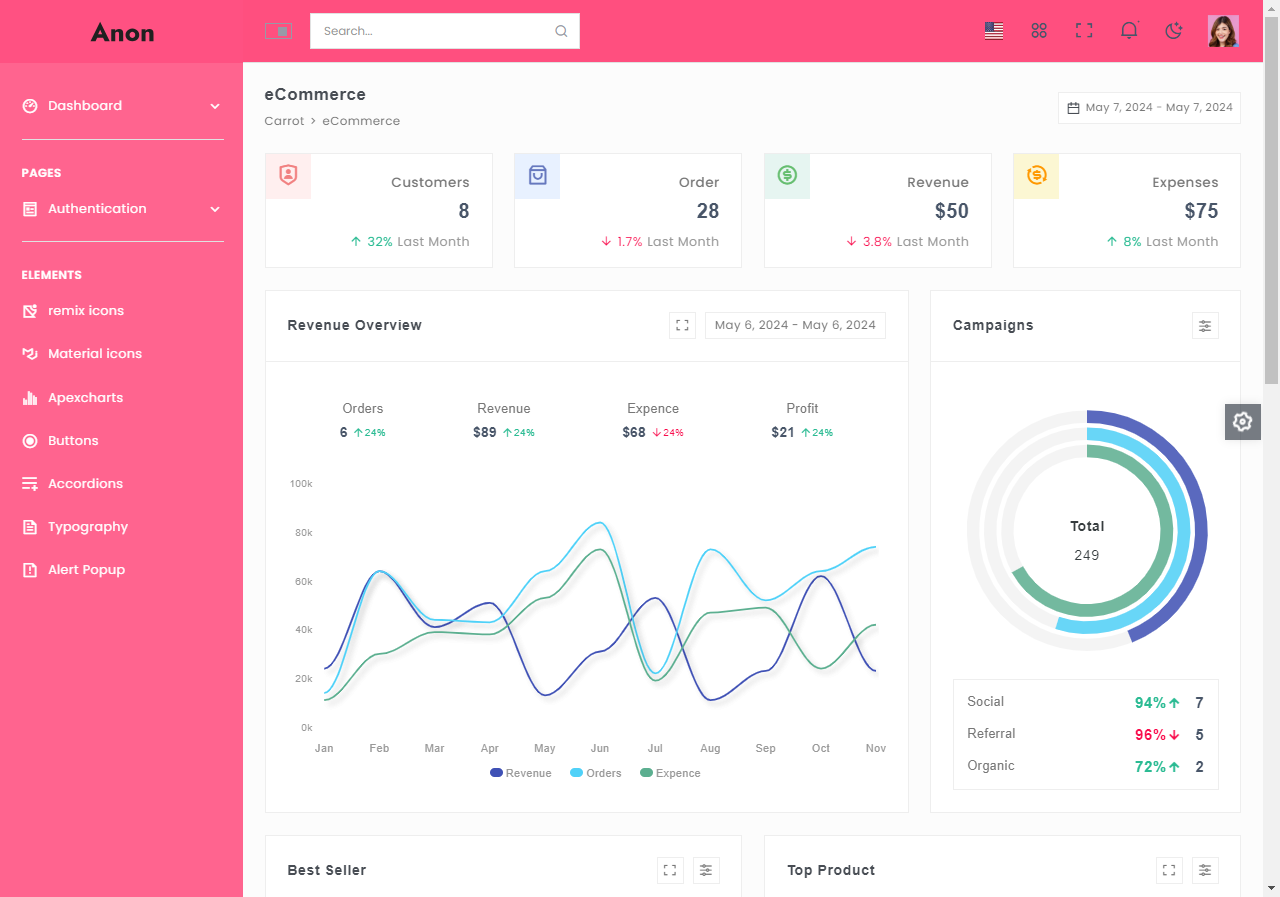Expand Best Seller card to fullscreen

tap(670, 870)
